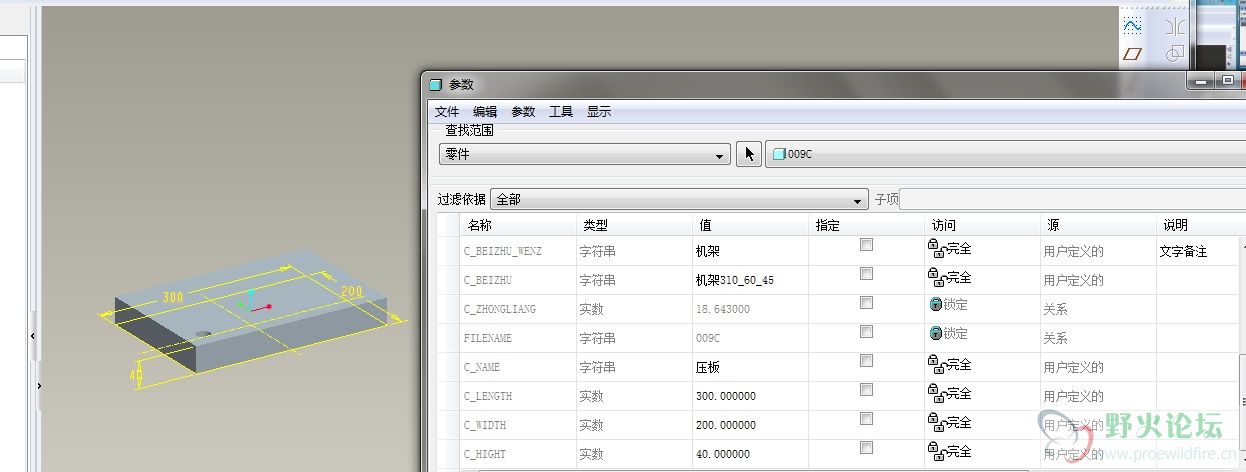
Task: Click lock icon in C_HIGHT access cell
Action: click(x=937, y=451)
